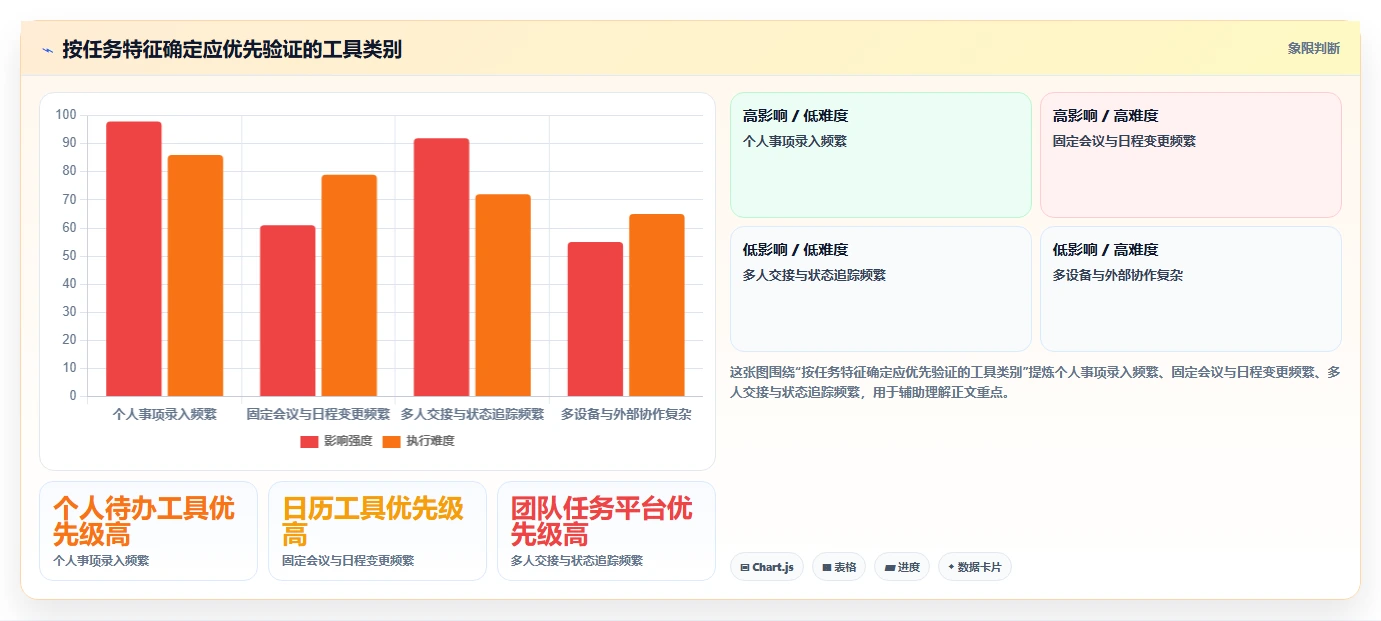
Task: Click the 表格 tag chip
Action: (839, 567)
